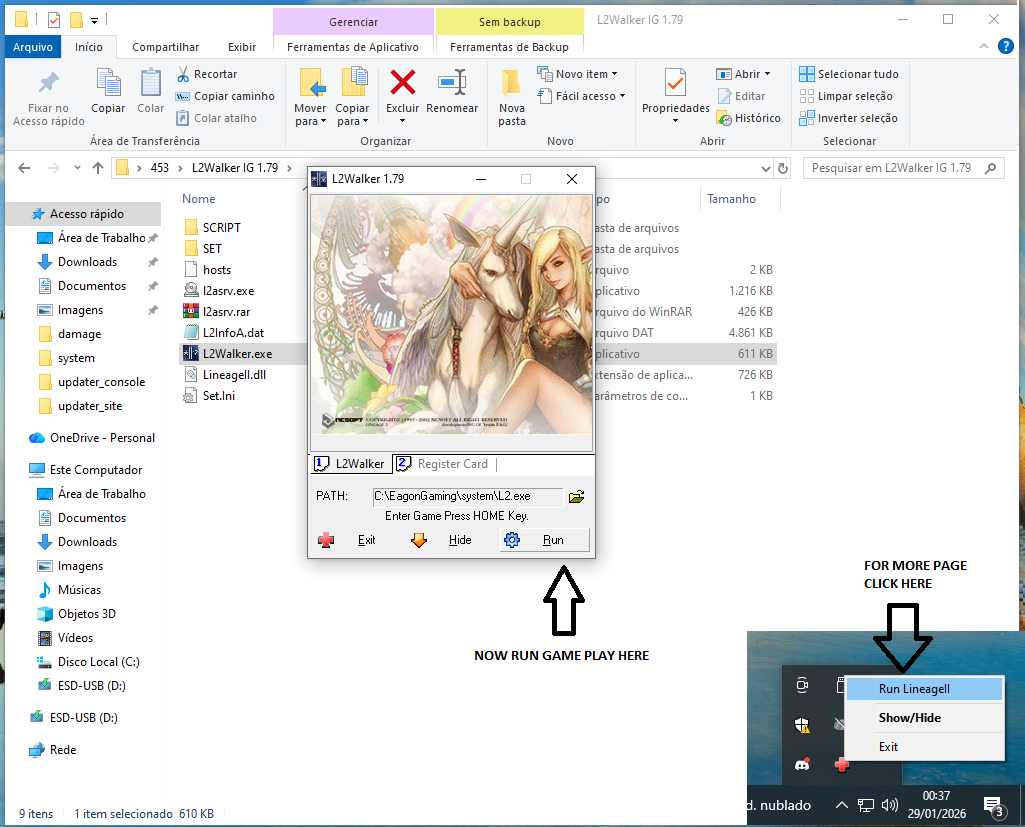The height and width of the screenshot is (827, 1025).
Task: Click the Exit button text in L2Walker dialog
Action: pyautogui.click(x=367, y=540)
